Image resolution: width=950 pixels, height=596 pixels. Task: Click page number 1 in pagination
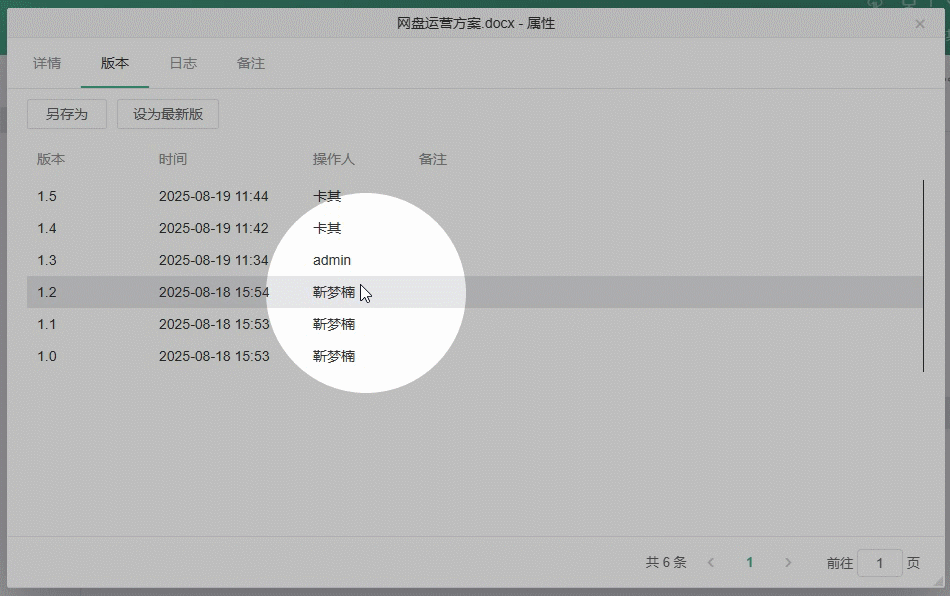point(749,562)
